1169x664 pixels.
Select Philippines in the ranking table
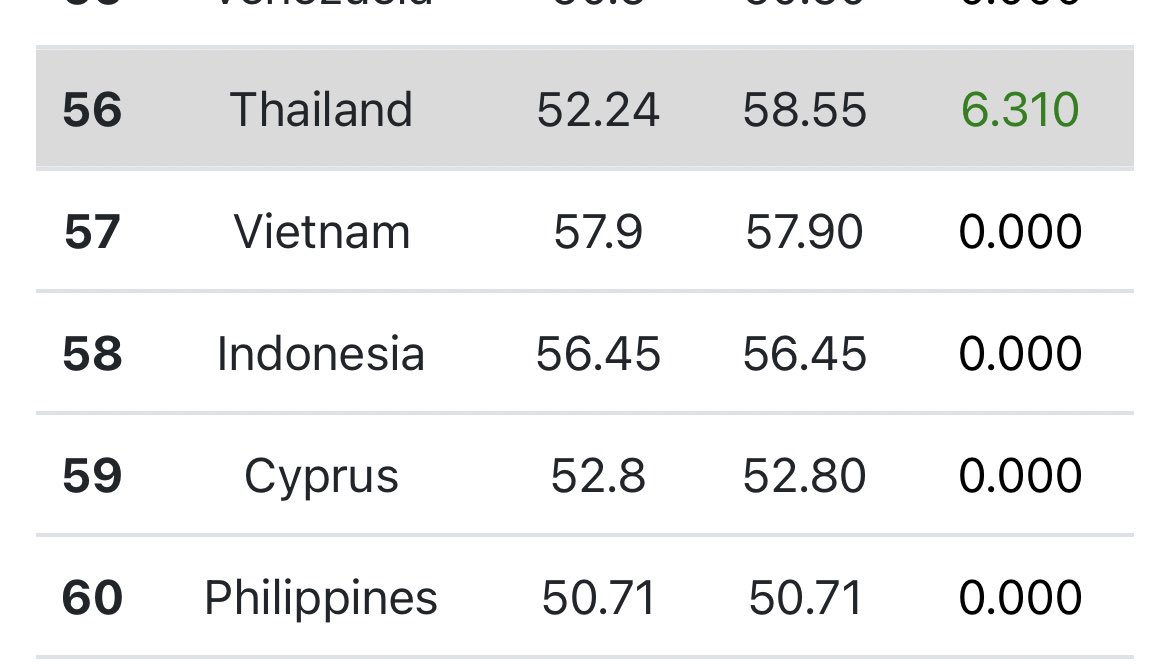321,598
